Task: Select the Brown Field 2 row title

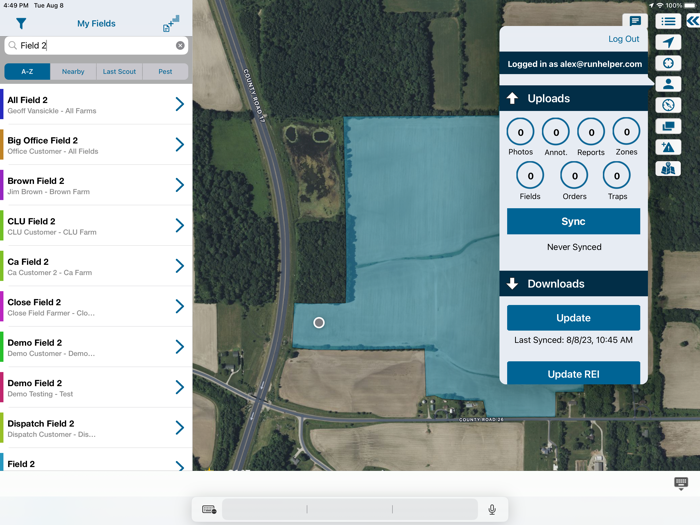Action: tap(36, 181)
